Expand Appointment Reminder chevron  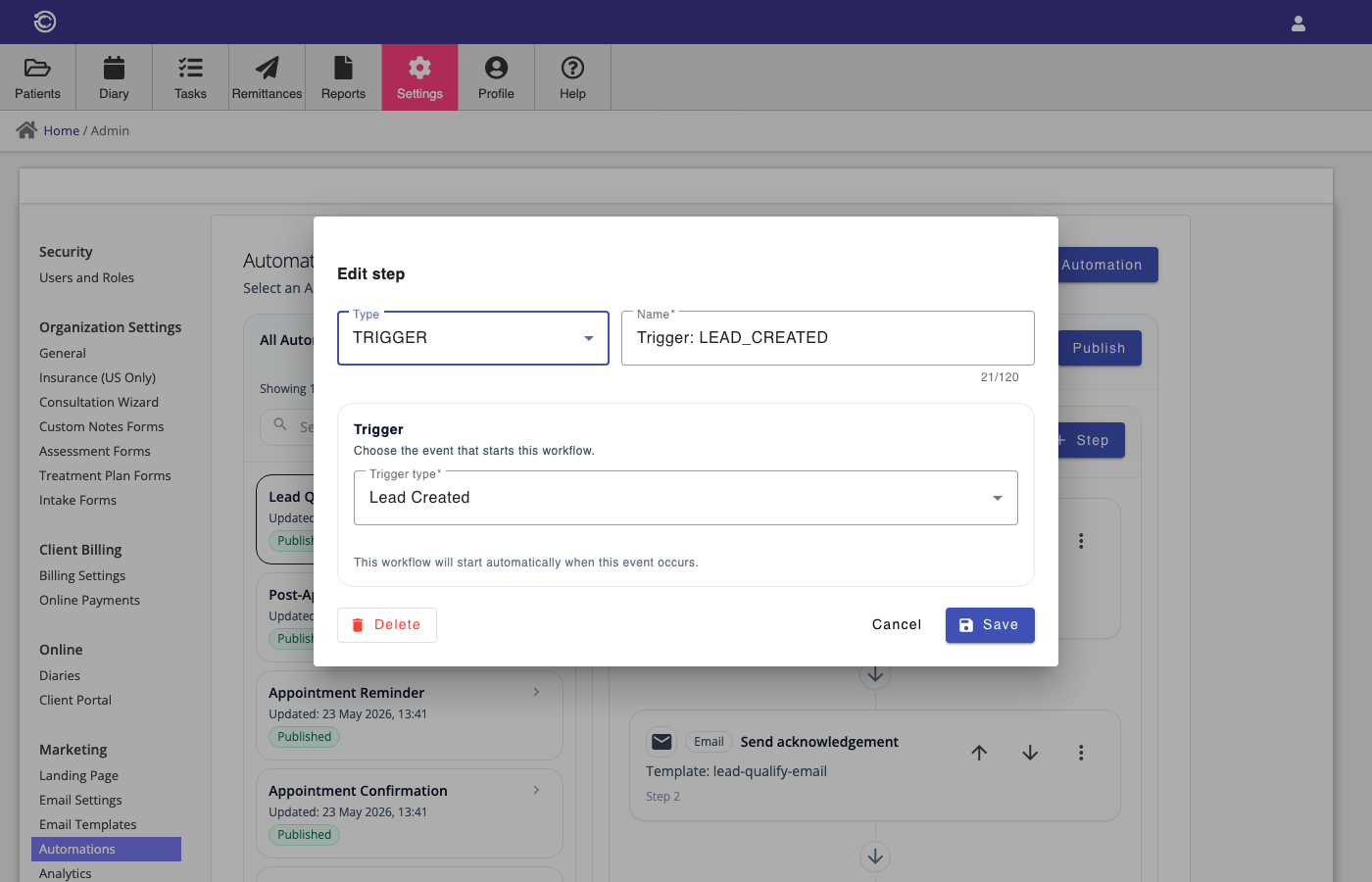coord(536,692)
